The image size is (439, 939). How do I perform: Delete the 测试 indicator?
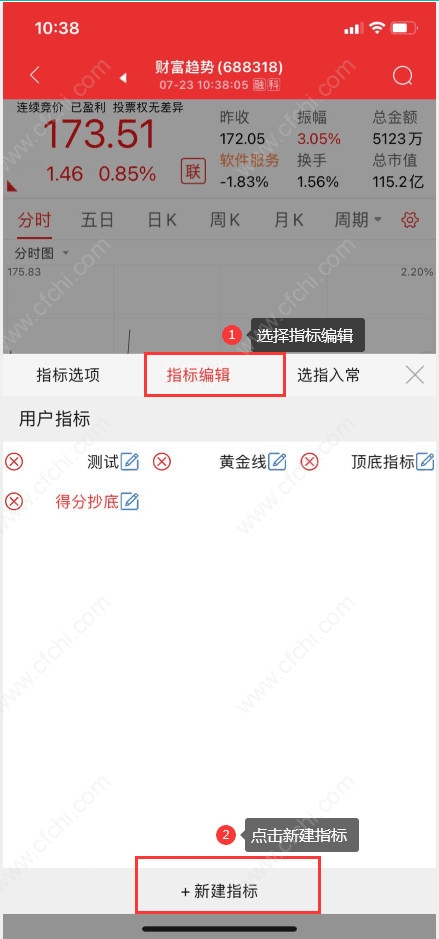point(14,462)
